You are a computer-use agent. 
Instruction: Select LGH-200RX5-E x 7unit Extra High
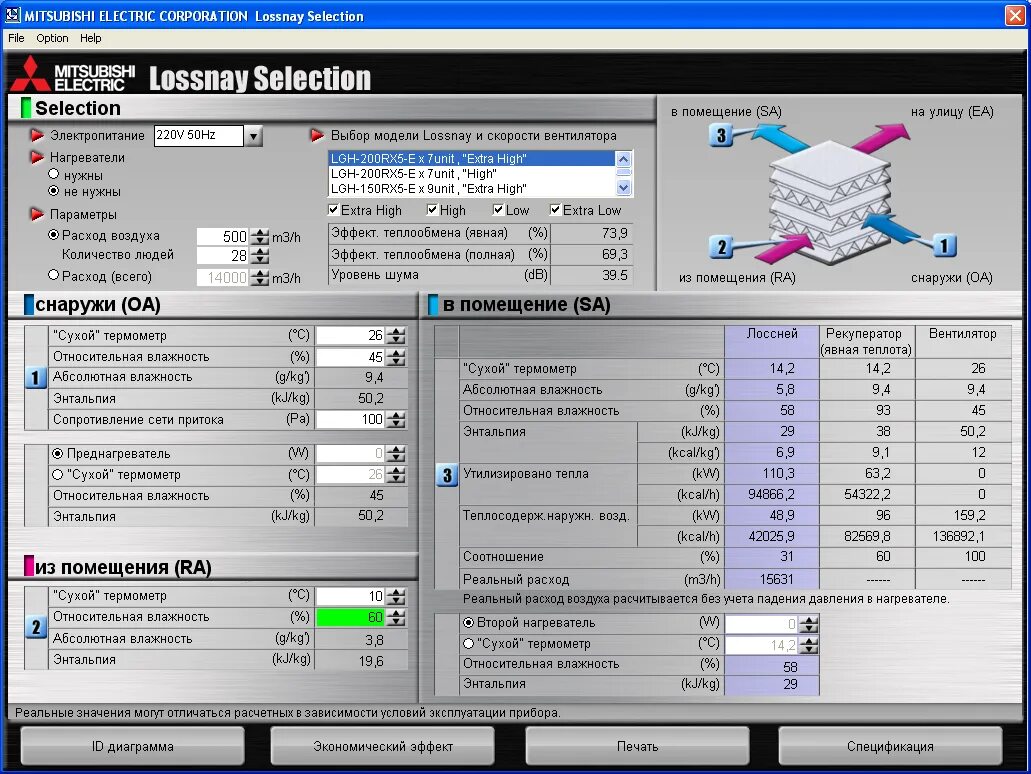tap(471, 158)
